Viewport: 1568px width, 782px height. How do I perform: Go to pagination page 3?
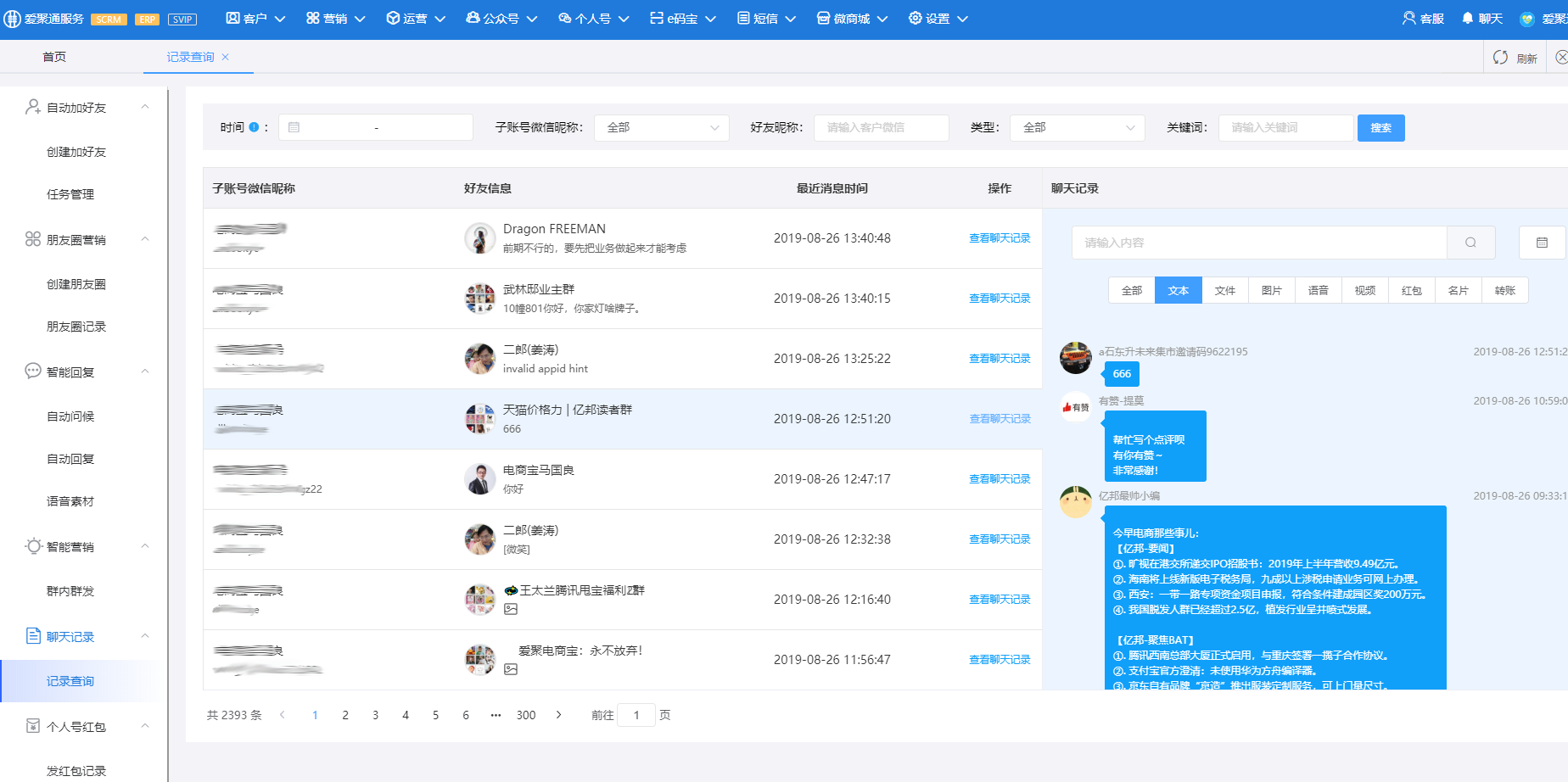[x=375, y=715]
